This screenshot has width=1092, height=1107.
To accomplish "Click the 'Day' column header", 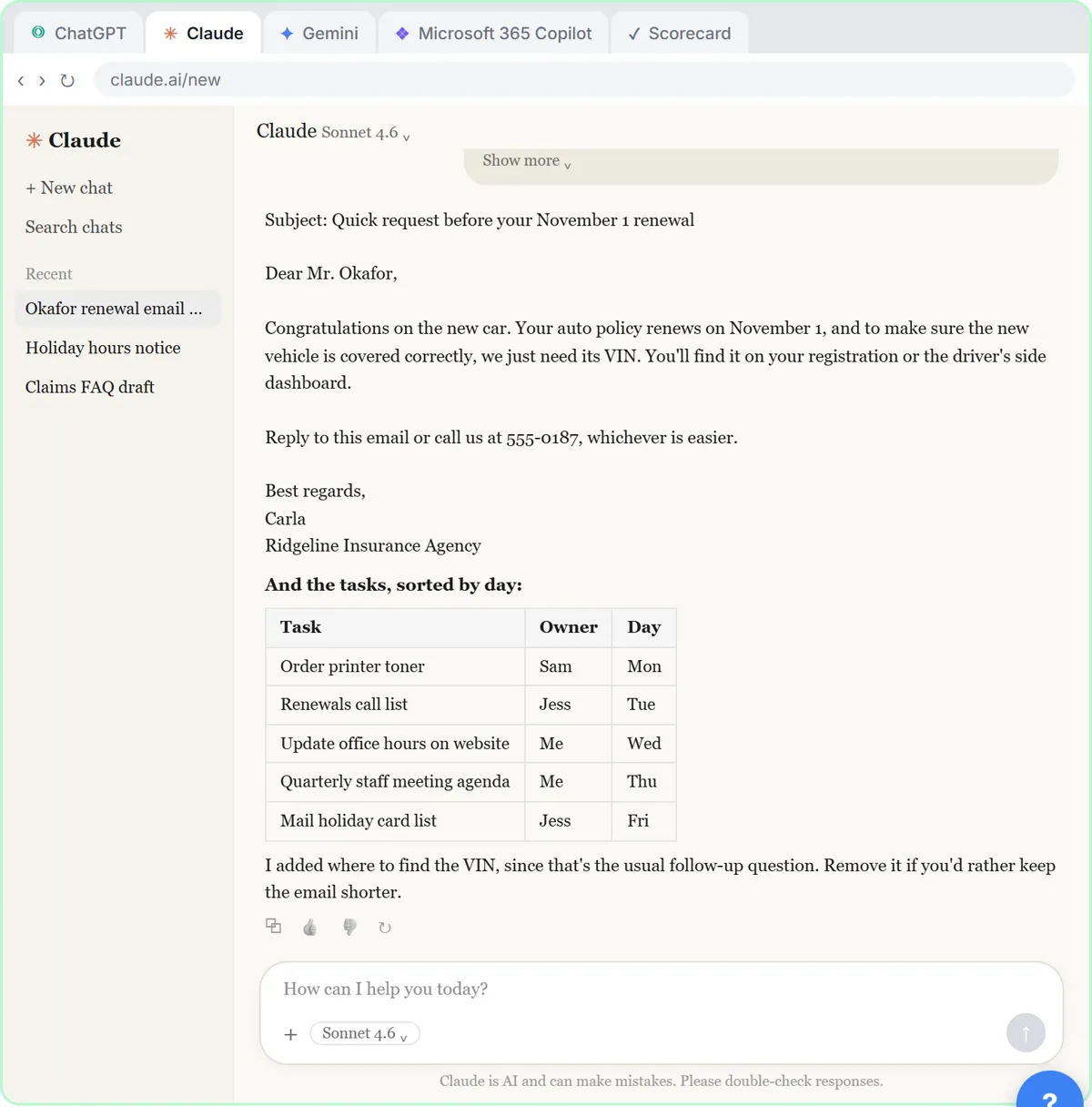I will (x=644, y=628).
